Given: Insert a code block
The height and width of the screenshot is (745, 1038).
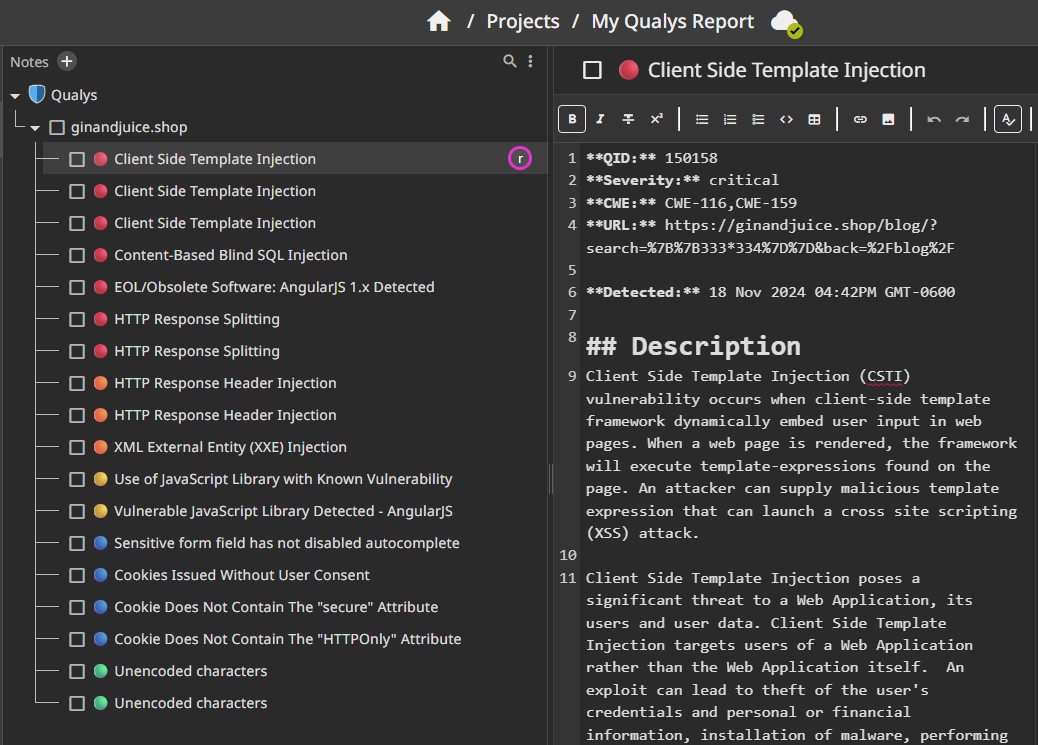Looking at the screenshot, I should pos(786,119).
